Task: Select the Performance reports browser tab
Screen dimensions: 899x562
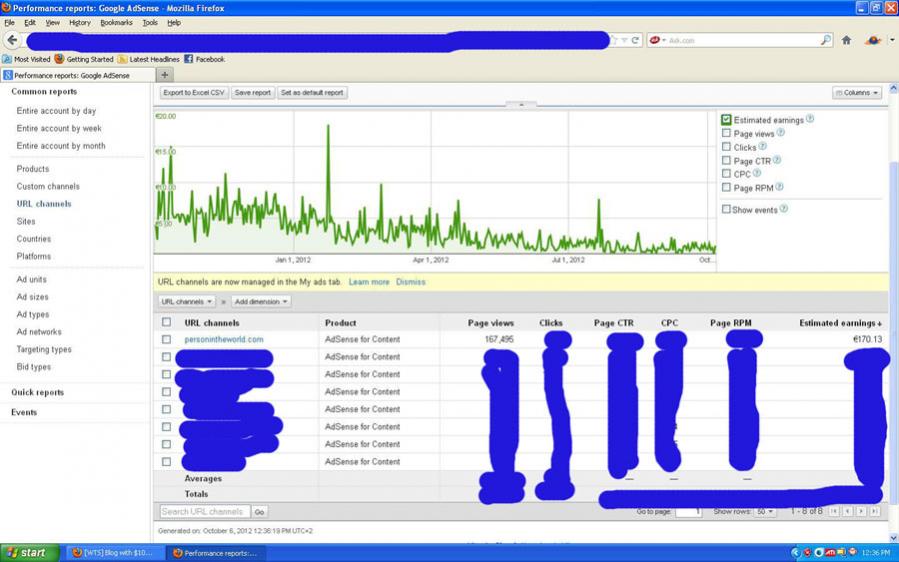Action: point(77,75)
